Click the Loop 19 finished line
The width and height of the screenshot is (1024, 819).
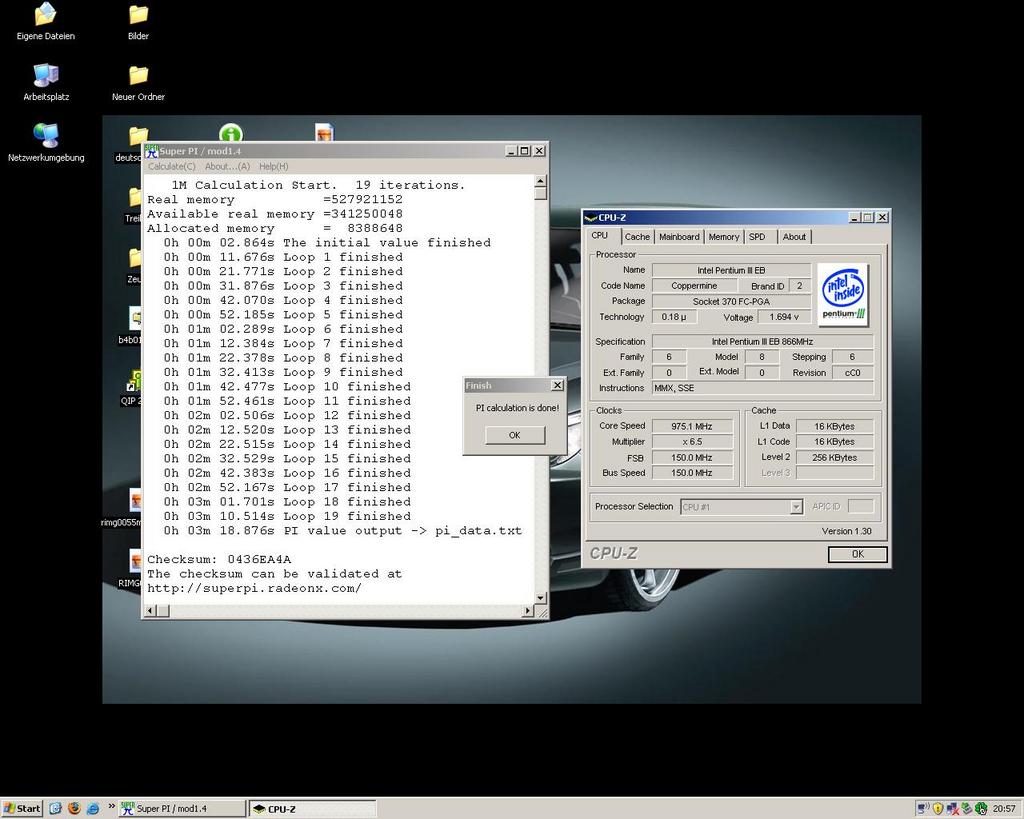[287, 517]
